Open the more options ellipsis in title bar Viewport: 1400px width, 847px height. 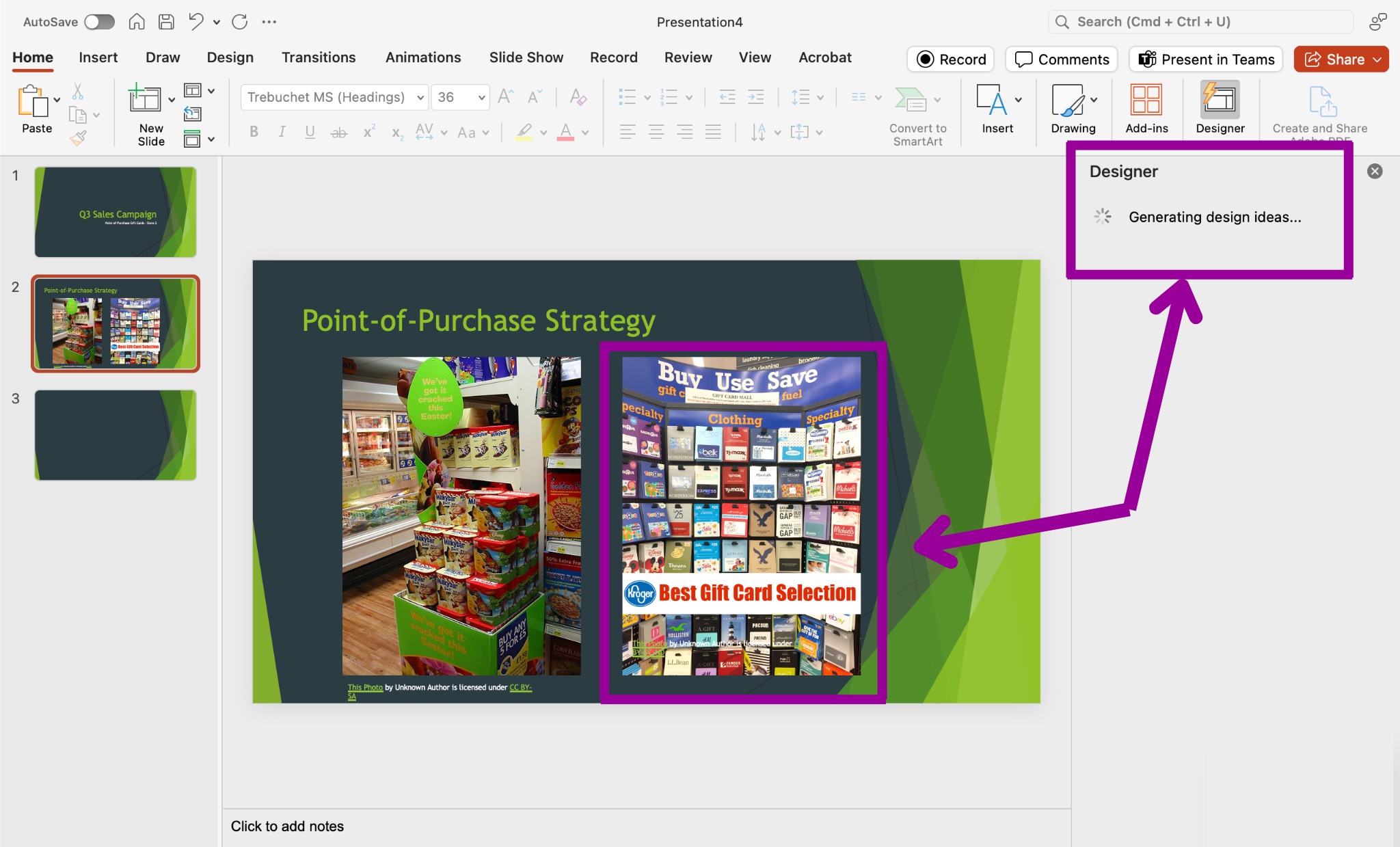click(269, 22)
